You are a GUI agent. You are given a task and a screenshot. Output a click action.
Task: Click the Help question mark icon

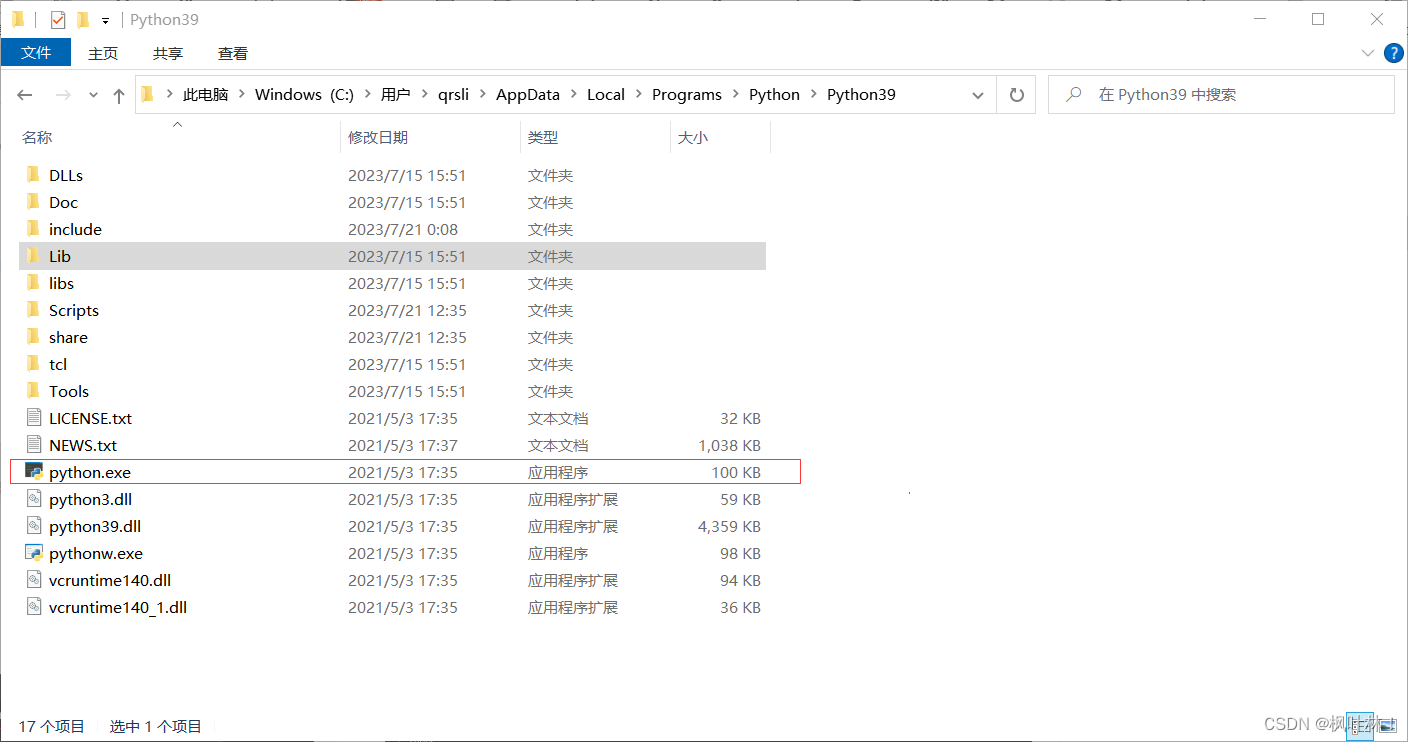click(x=1392, y=53)
